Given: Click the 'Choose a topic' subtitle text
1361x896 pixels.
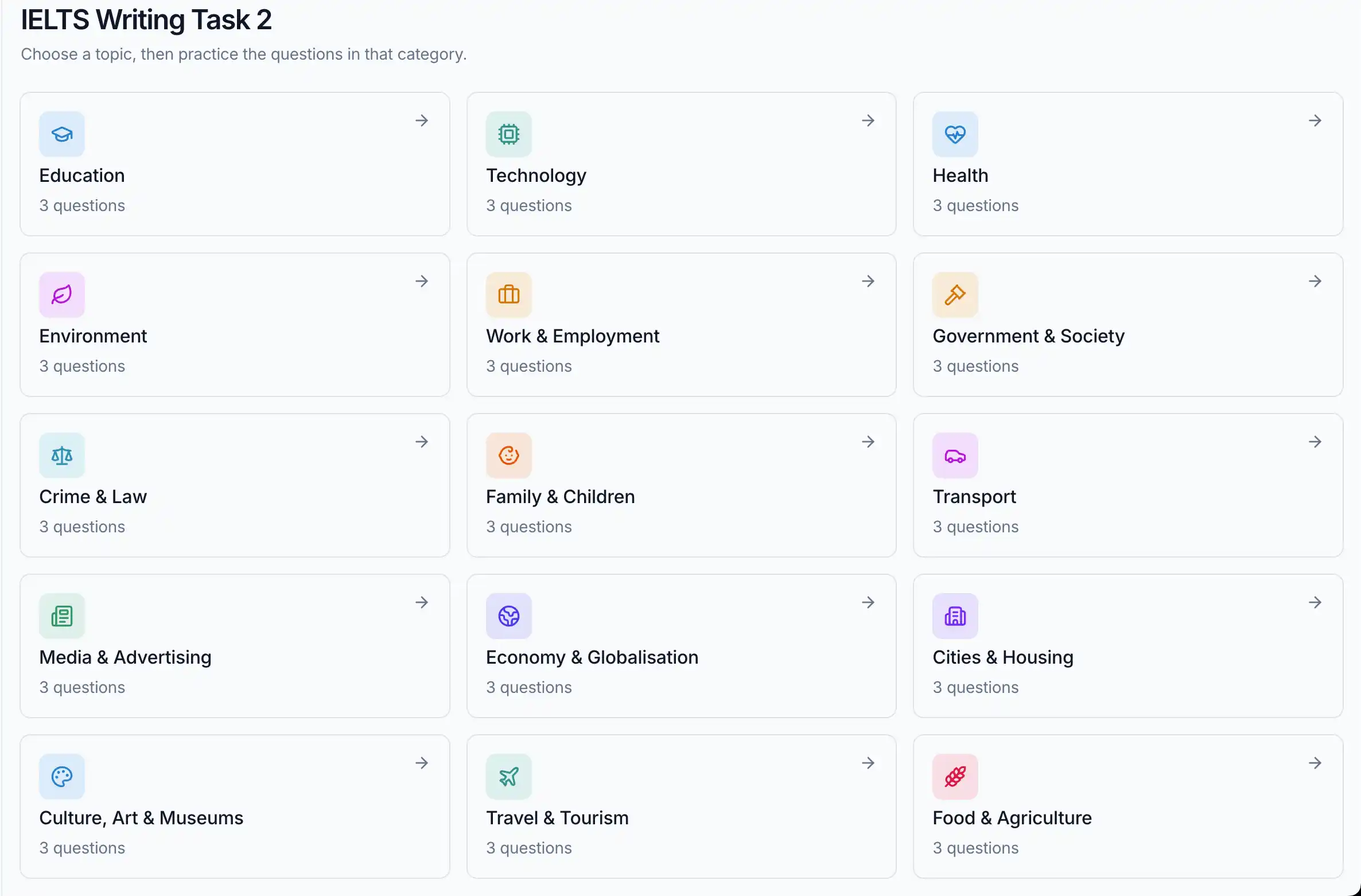Looking at the screenshot, I should tap(244, 54).
